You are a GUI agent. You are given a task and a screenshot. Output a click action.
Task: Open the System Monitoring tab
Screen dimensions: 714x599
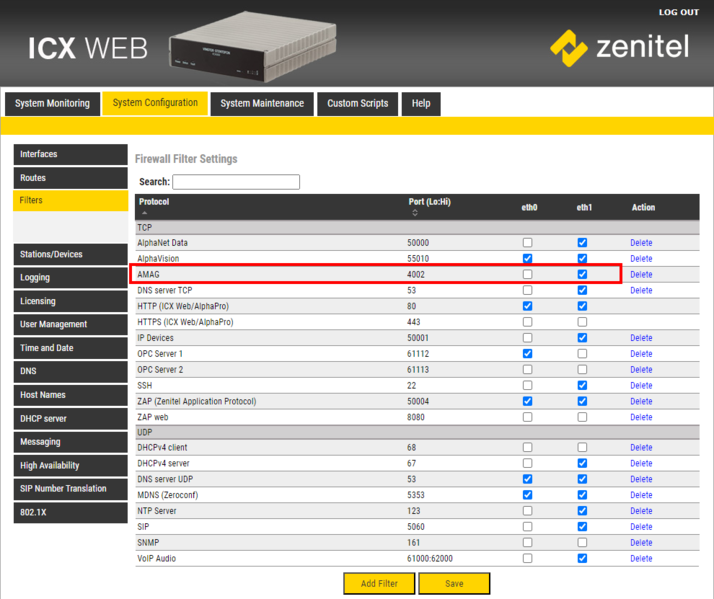click(52, 103)
